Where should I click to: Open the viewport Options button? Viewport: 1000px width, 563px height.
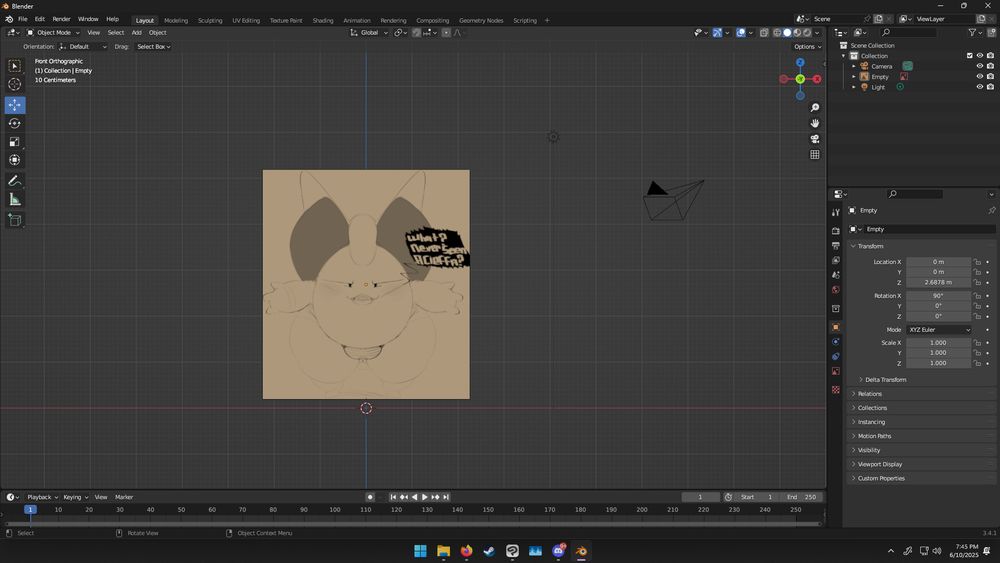(807, 47)
